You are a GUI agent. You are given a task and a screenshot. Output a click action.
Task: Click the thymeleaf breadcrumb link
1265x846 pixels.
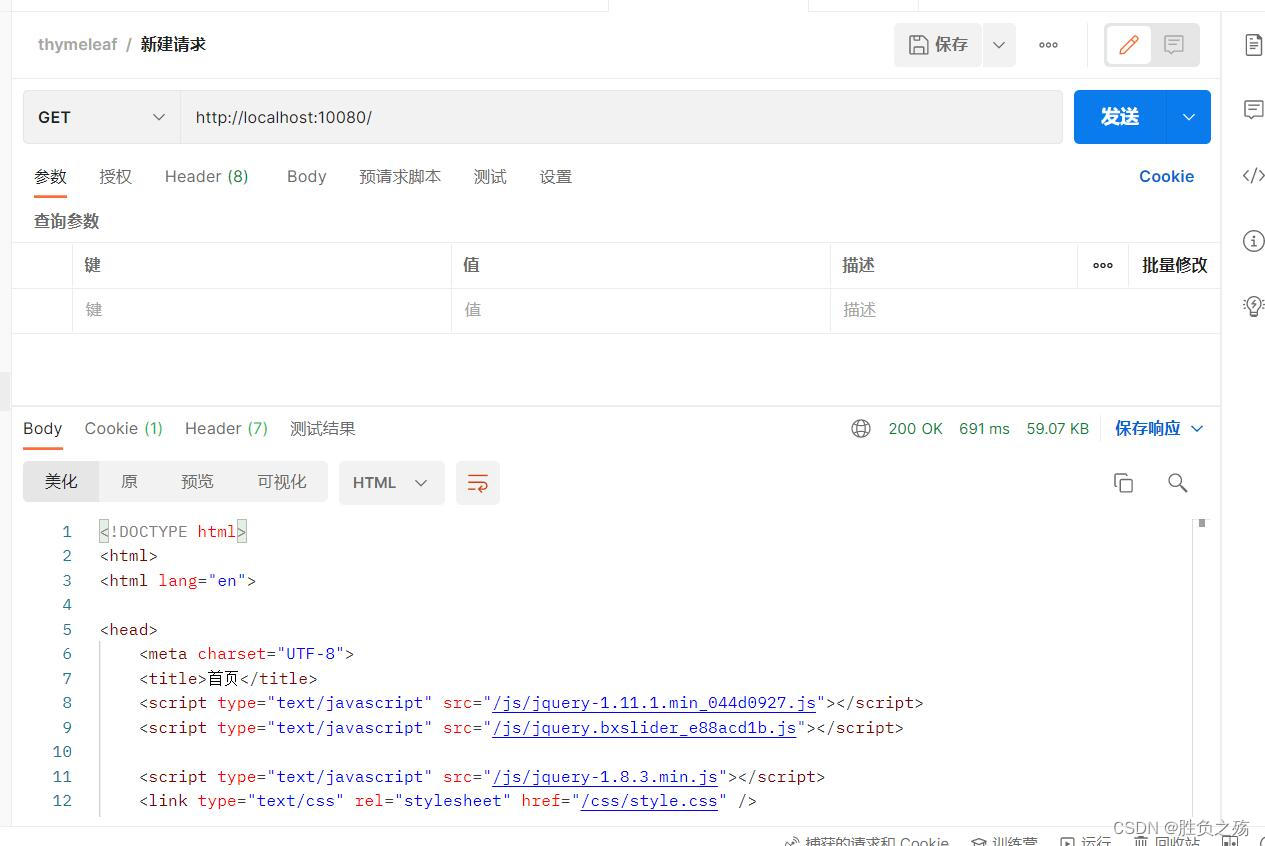pyautogui.click(x=77, y=45)
